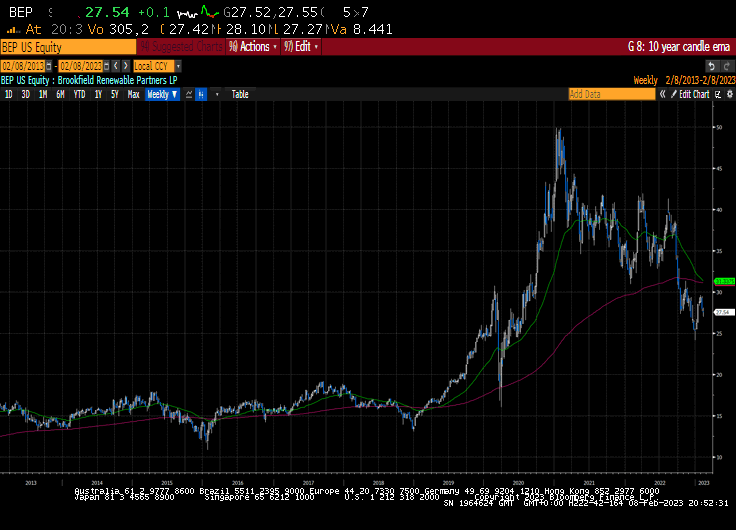736x530 pixels.
Task: Select the 5Y range tab
Action: tap(115, 94)
